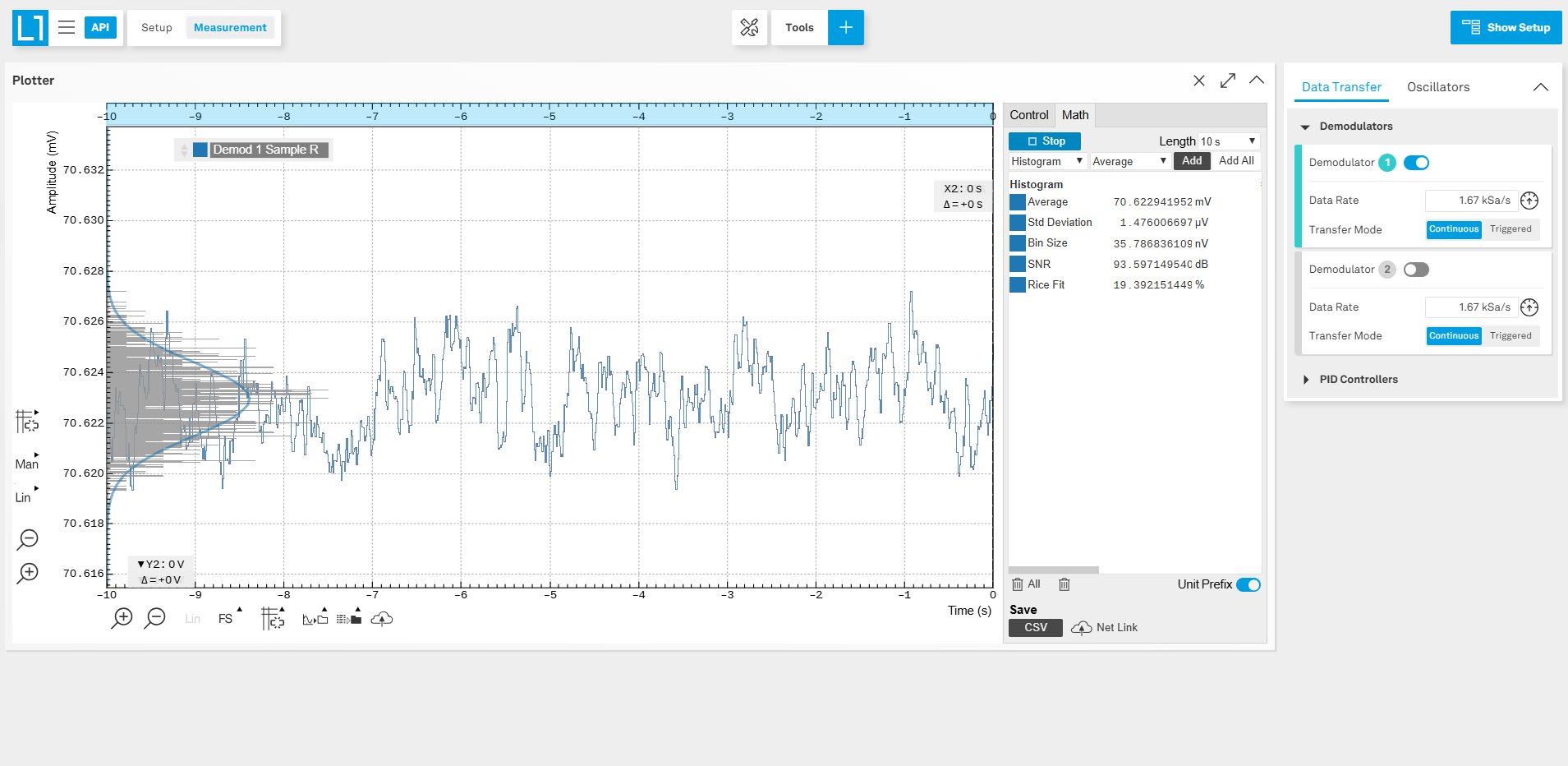The height and width of the screenshot is (766, 1568).
Task: Click the Stop button
Action: (x=1045, y=141)
